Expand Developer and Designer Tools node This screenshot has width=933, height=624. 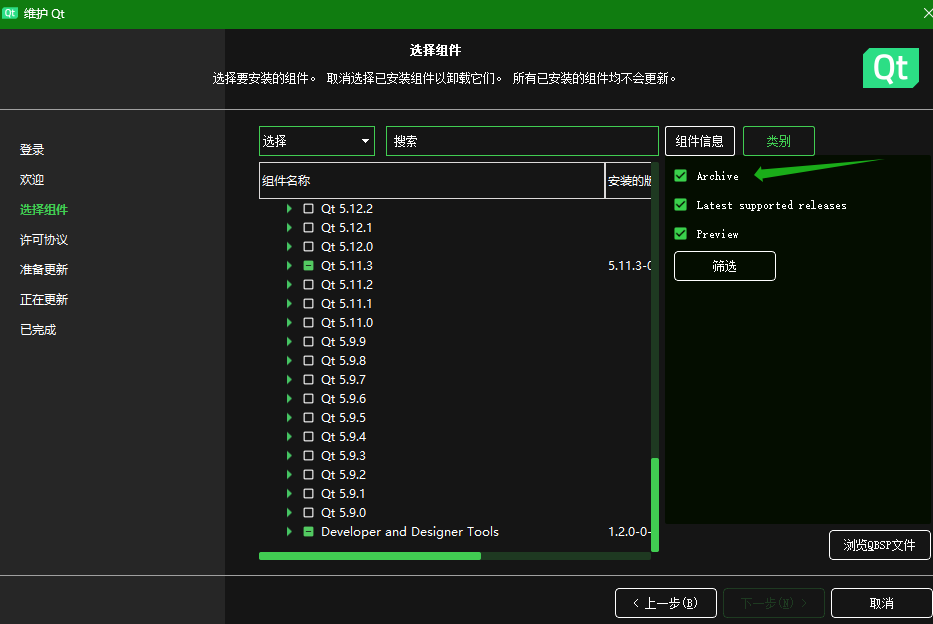[x=289, y=532]
